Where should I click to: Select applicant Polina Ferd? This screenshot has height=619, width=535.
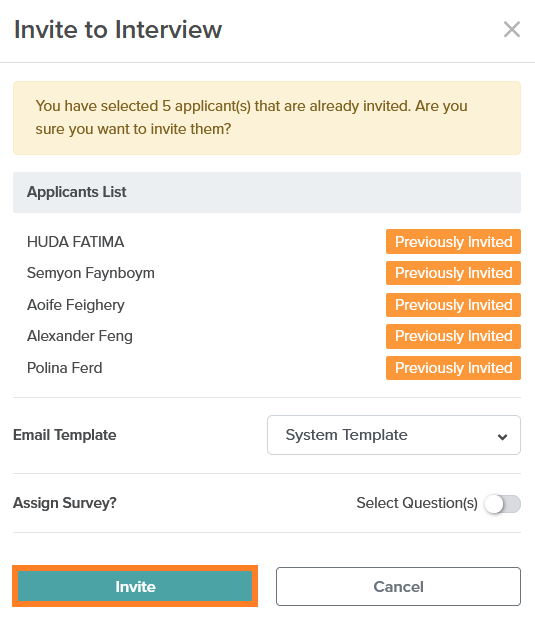click(65, 368)
